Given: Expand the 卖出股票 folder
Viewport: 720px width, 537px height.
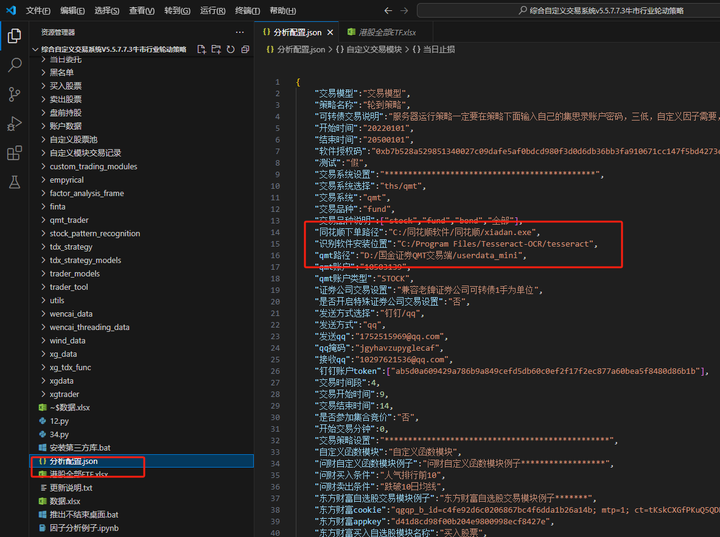Looking at the screenshot, I should tap(66, 99).
